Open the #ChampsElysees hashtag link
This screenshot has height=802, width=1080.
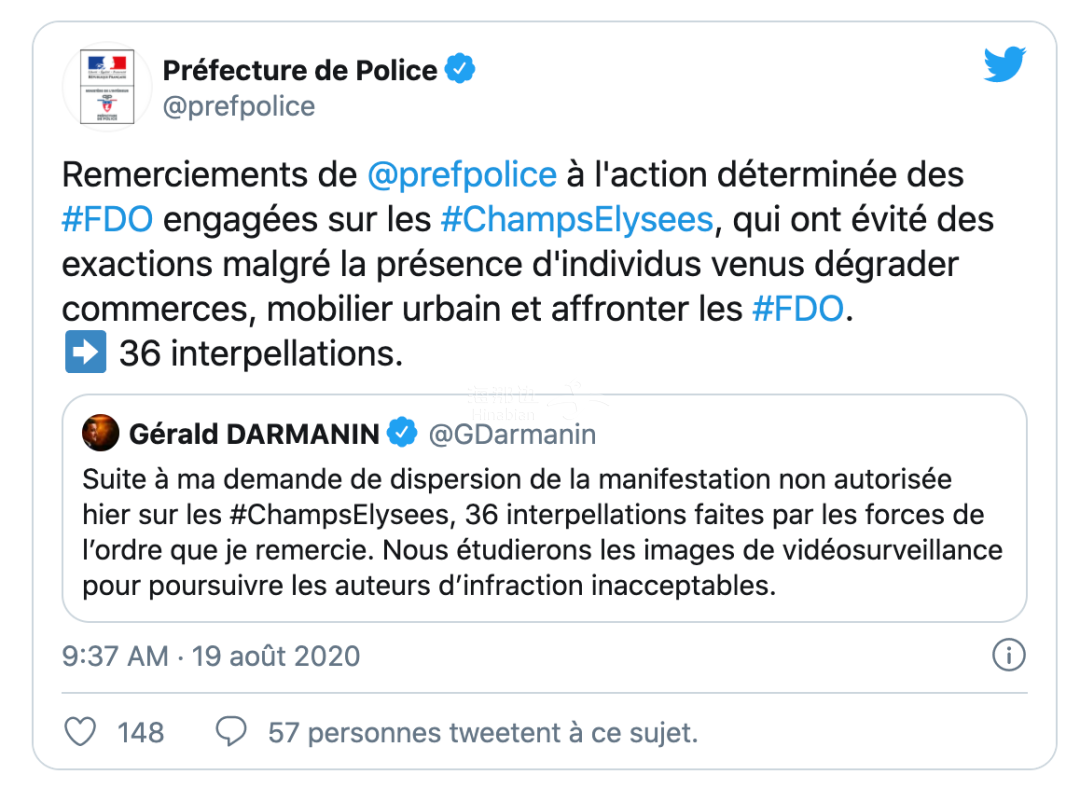(577, 219)
